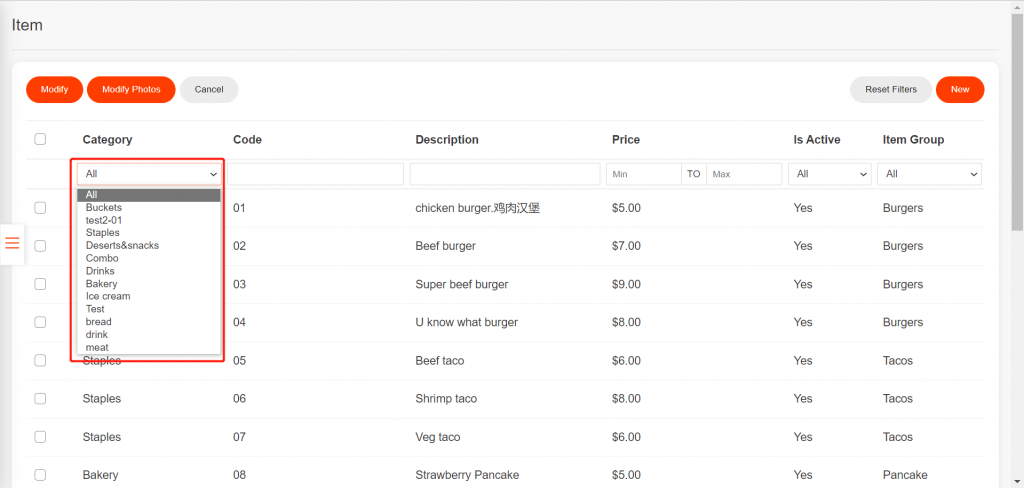Click the Modify button
Image resolution: width=1024 pixels, height=488 pixels.
tap(54, 90)
